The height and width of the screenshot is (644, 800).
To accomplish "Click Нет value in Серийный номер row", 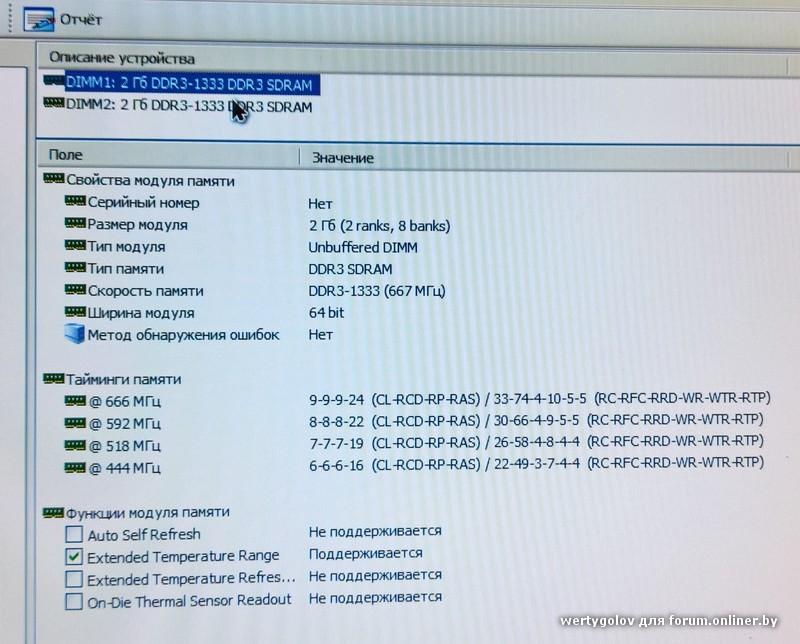I will click(x=320, y=204).
